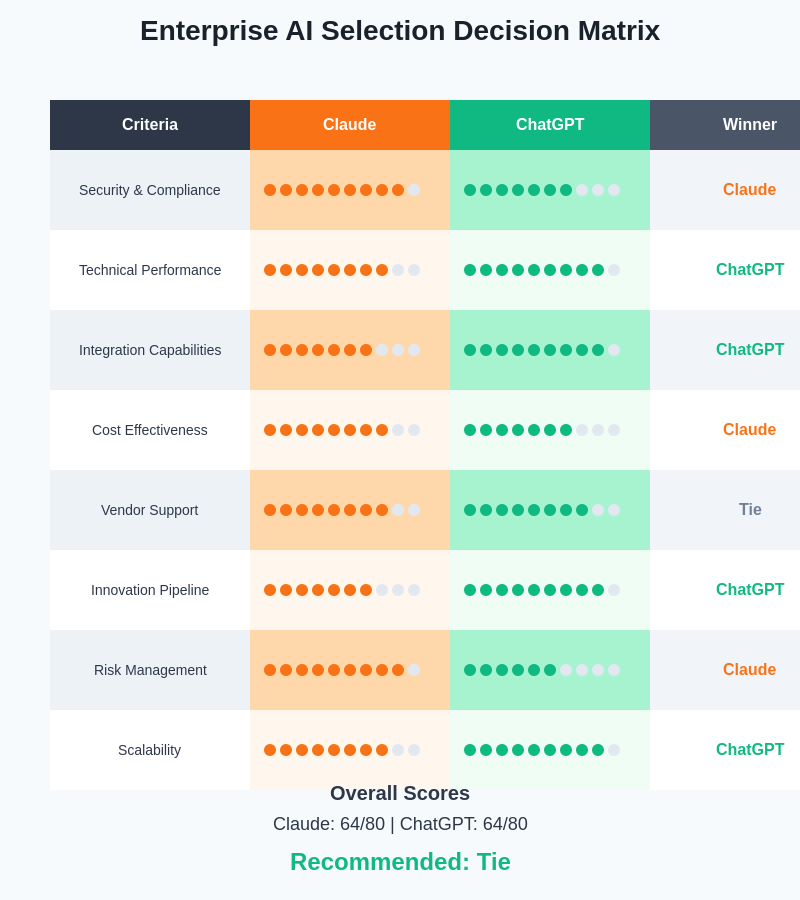
Task: Select the Scalability criteria label
Action: pyautogui.click(x=150, y=750)
